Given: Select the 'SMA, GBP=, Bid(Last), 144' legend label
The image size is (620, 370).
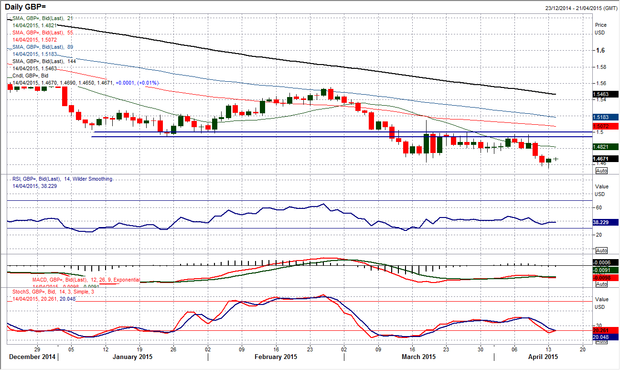Looking at the screenshot, I should click(x=44, y=61).
